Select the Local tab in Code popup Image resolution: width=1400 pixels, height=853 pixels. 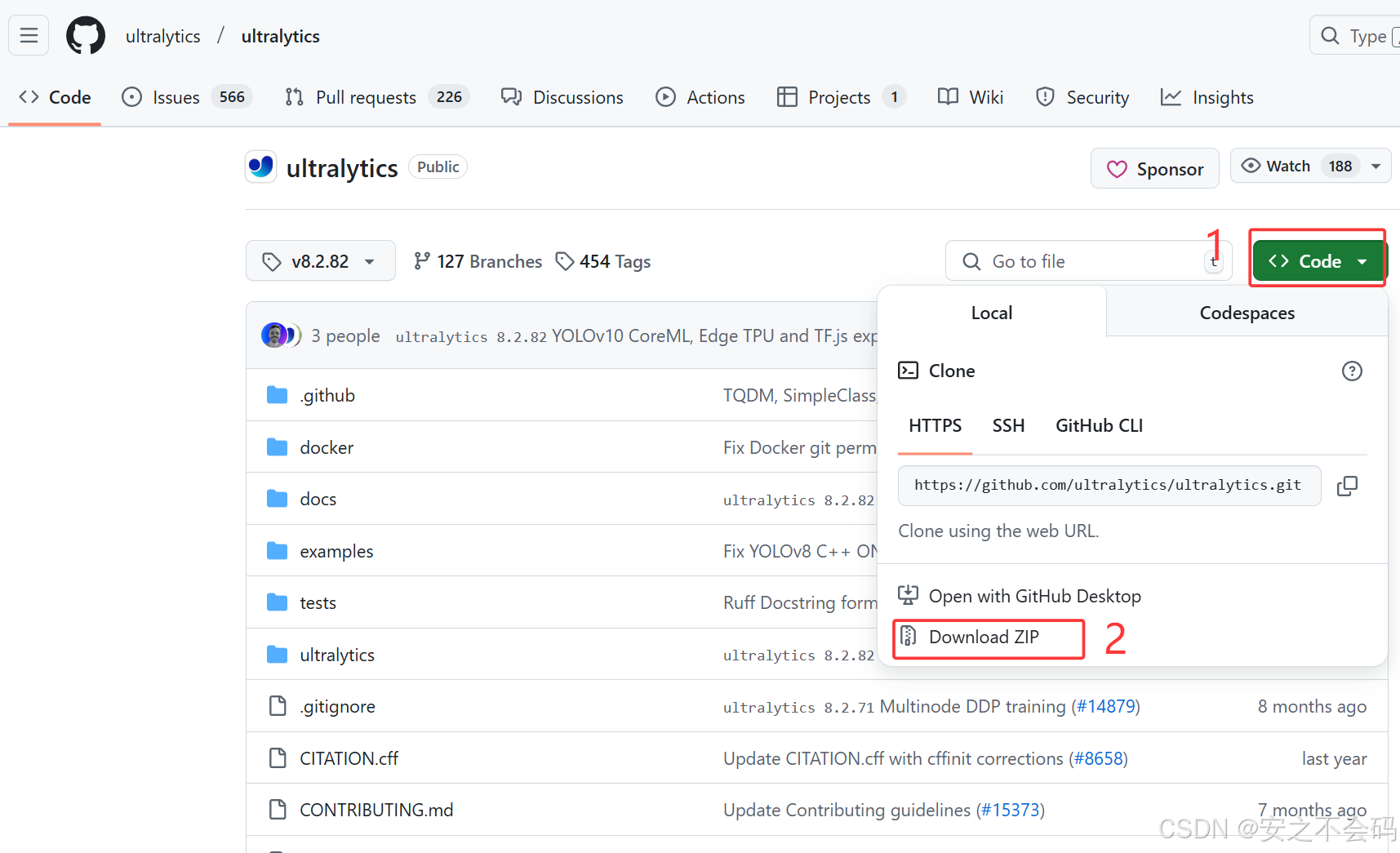[992, 313]
